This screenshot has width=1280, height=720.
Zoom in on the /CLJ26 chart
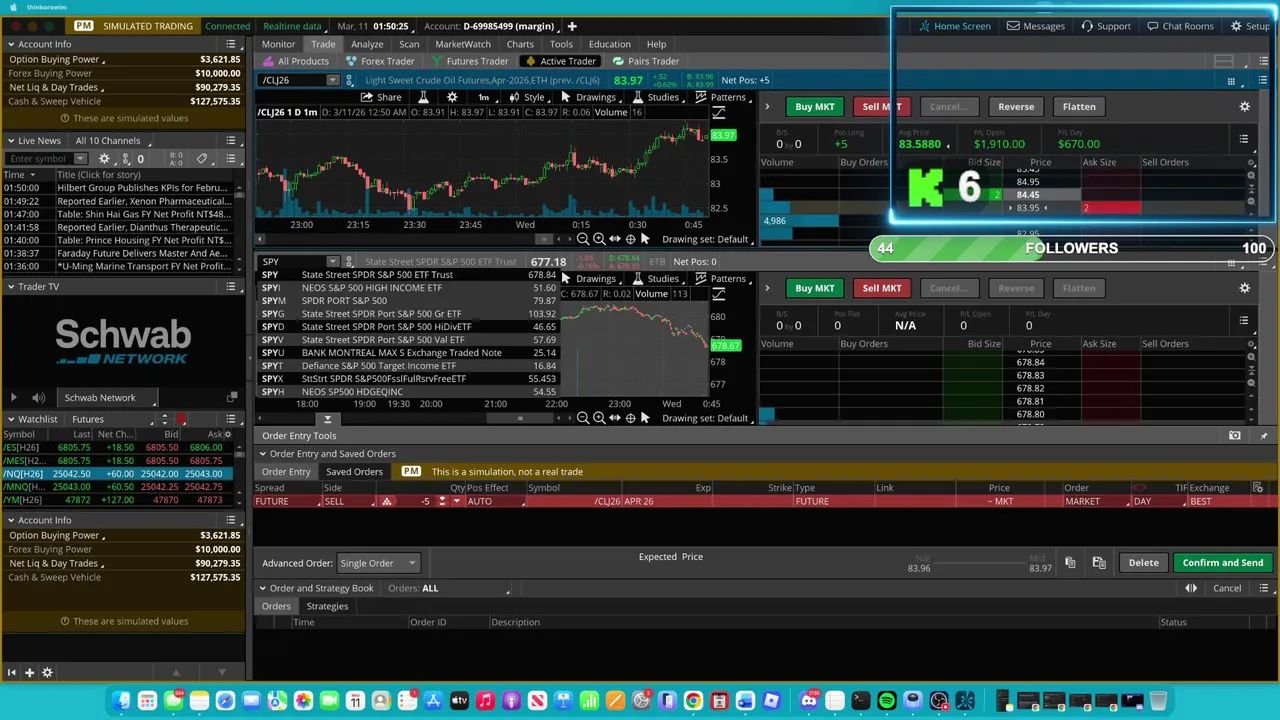tap(599, 239)
